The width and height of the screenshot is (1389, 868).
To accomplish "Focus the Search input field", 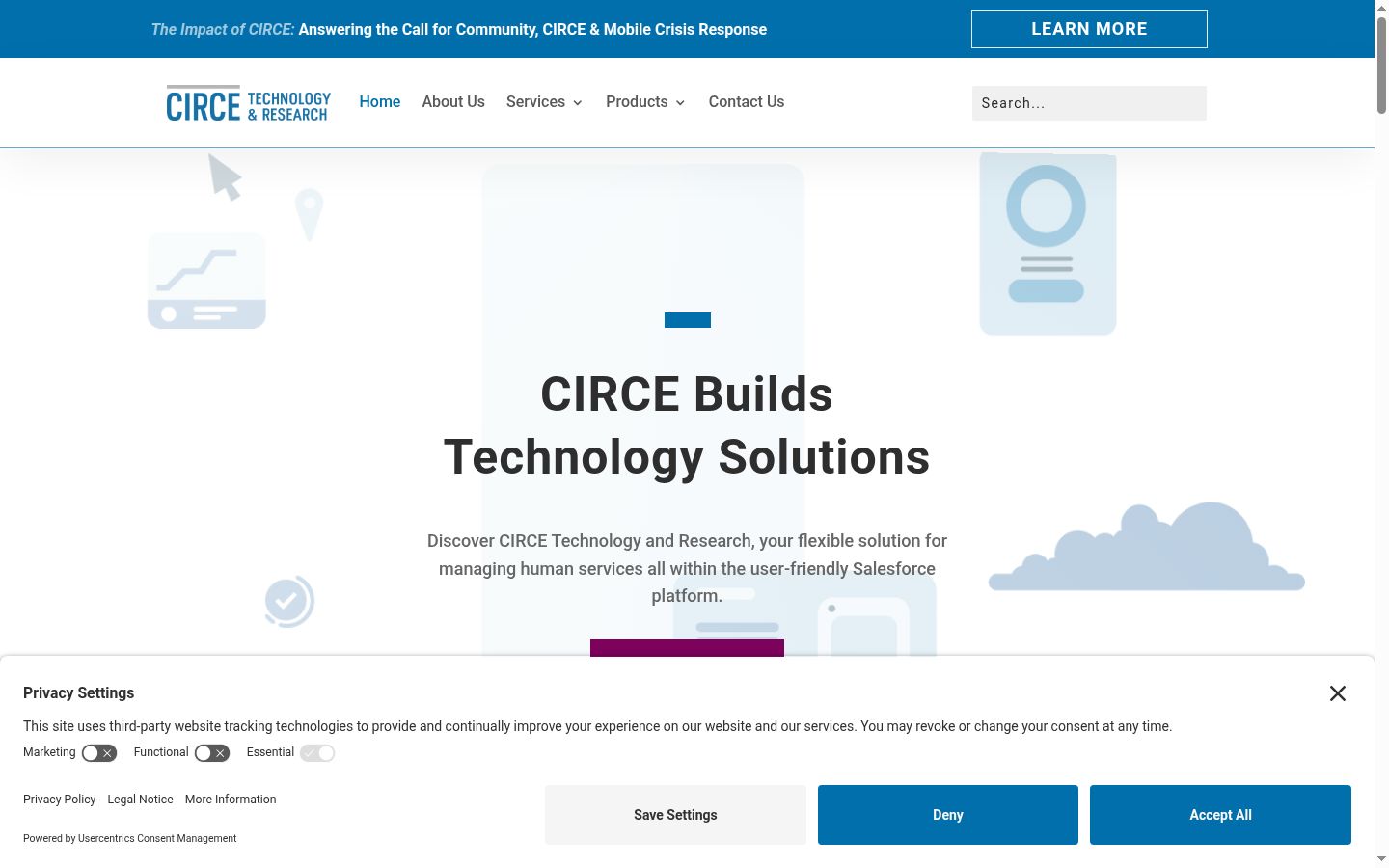I will (x=1089, y=103).
